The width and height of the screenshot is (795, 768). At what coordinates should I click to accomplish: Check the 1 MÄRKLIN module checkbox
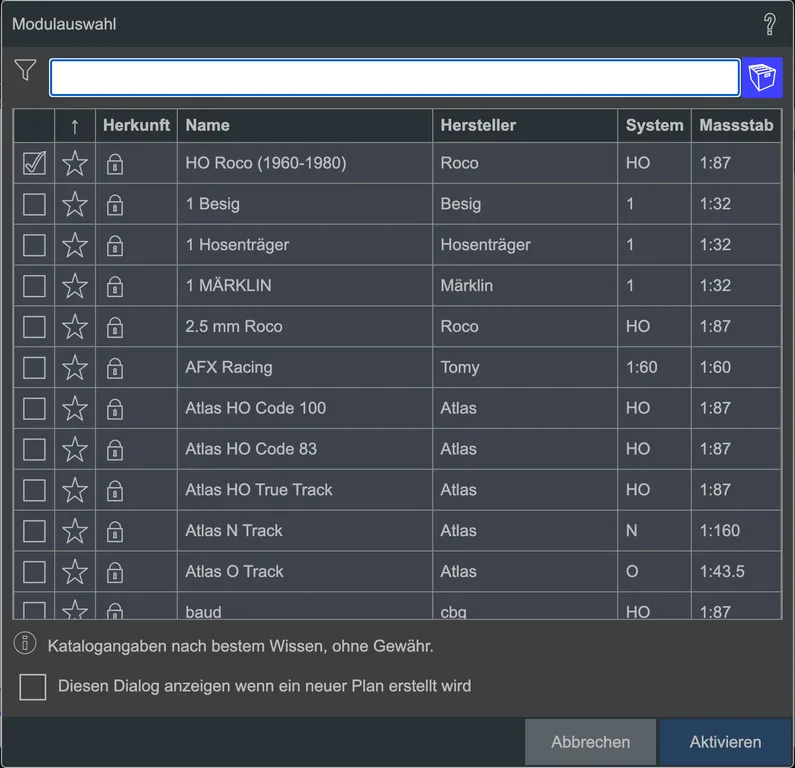[x=34, y=286]
